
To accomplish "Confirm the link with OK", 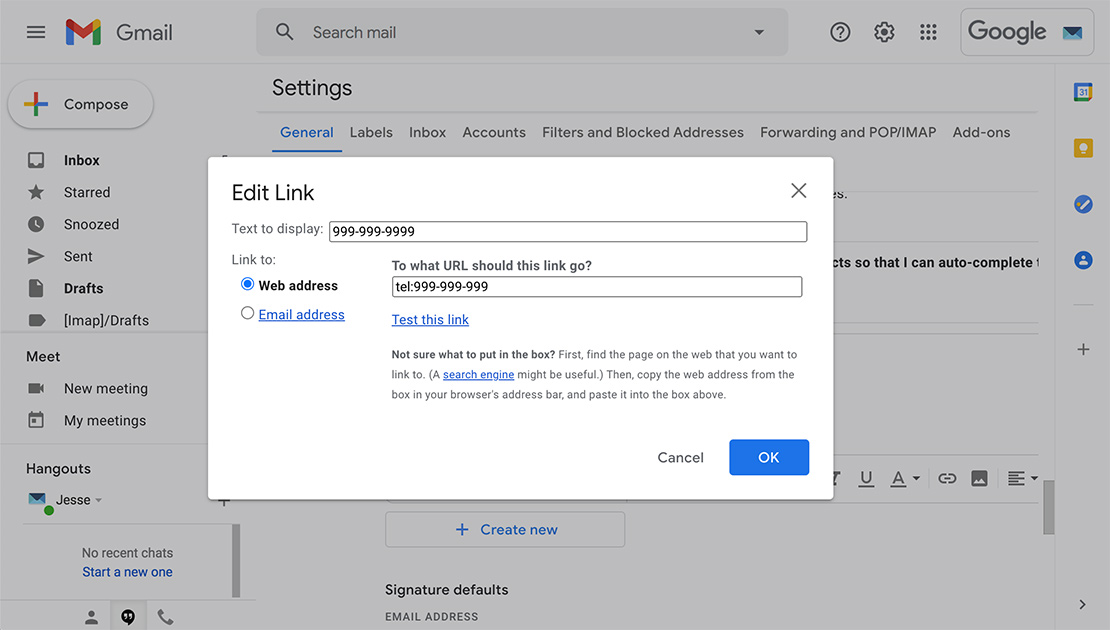I will (x=769, y=457).
